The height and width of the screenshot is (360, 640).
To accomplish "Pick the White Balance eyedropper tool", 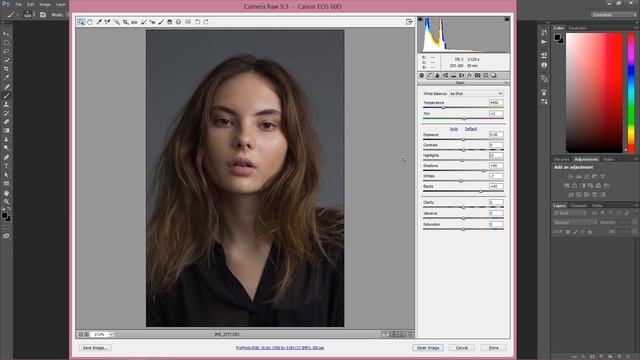I will pyautogui.click(x=99, y=22).
